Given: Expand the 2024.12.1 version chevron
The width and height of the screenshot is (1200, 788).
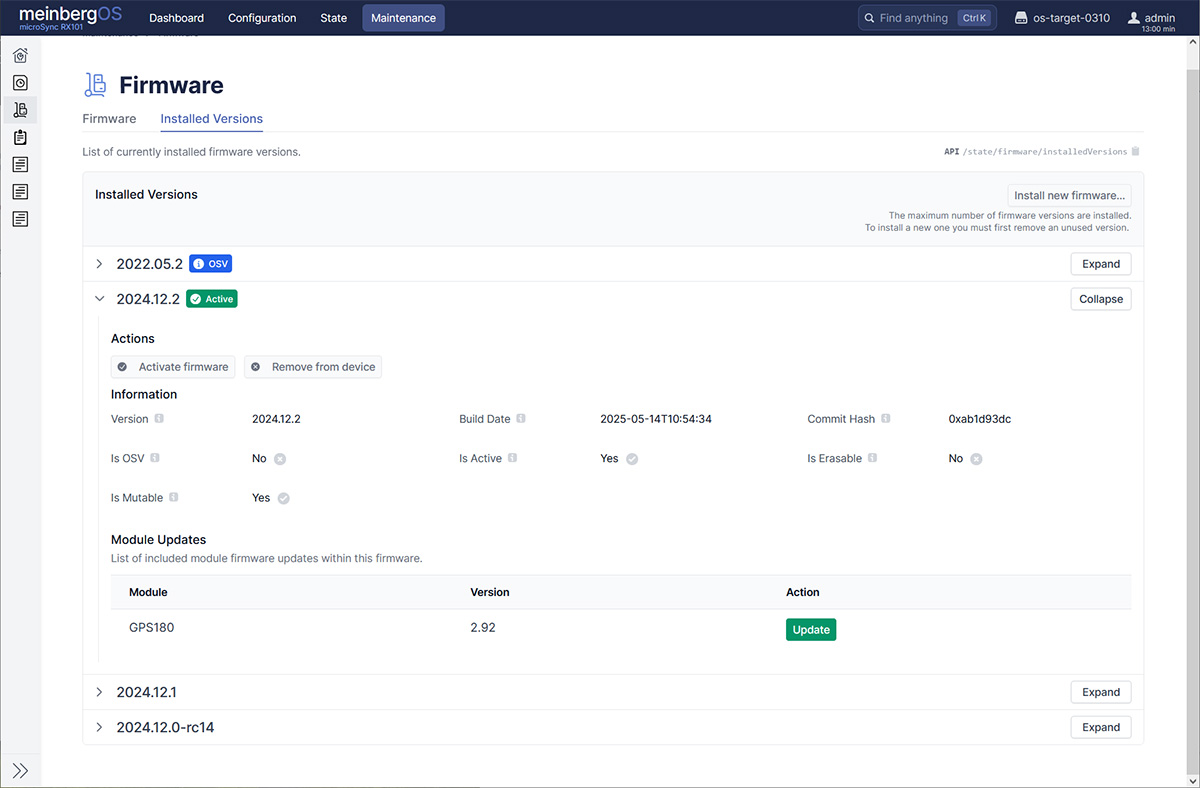Looking at the screenshot, I should click(99, 692).
